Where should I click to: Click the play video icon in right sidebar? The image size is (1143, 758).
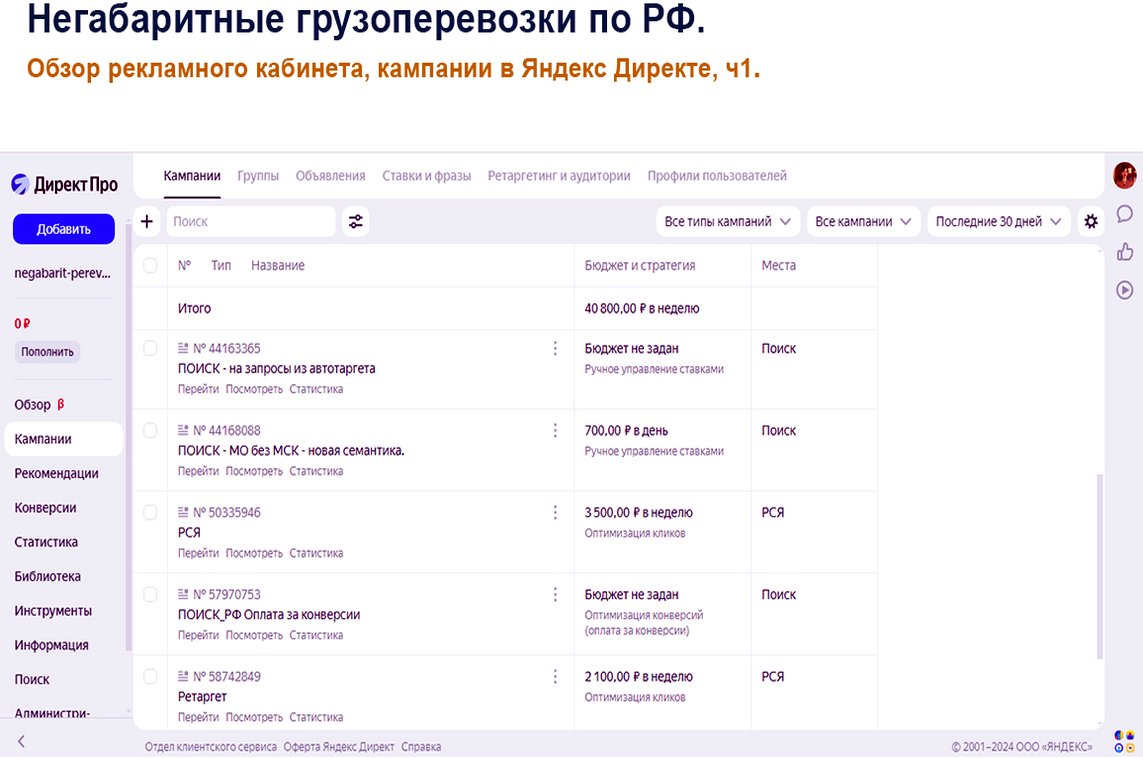click(x=1124, y=290)
